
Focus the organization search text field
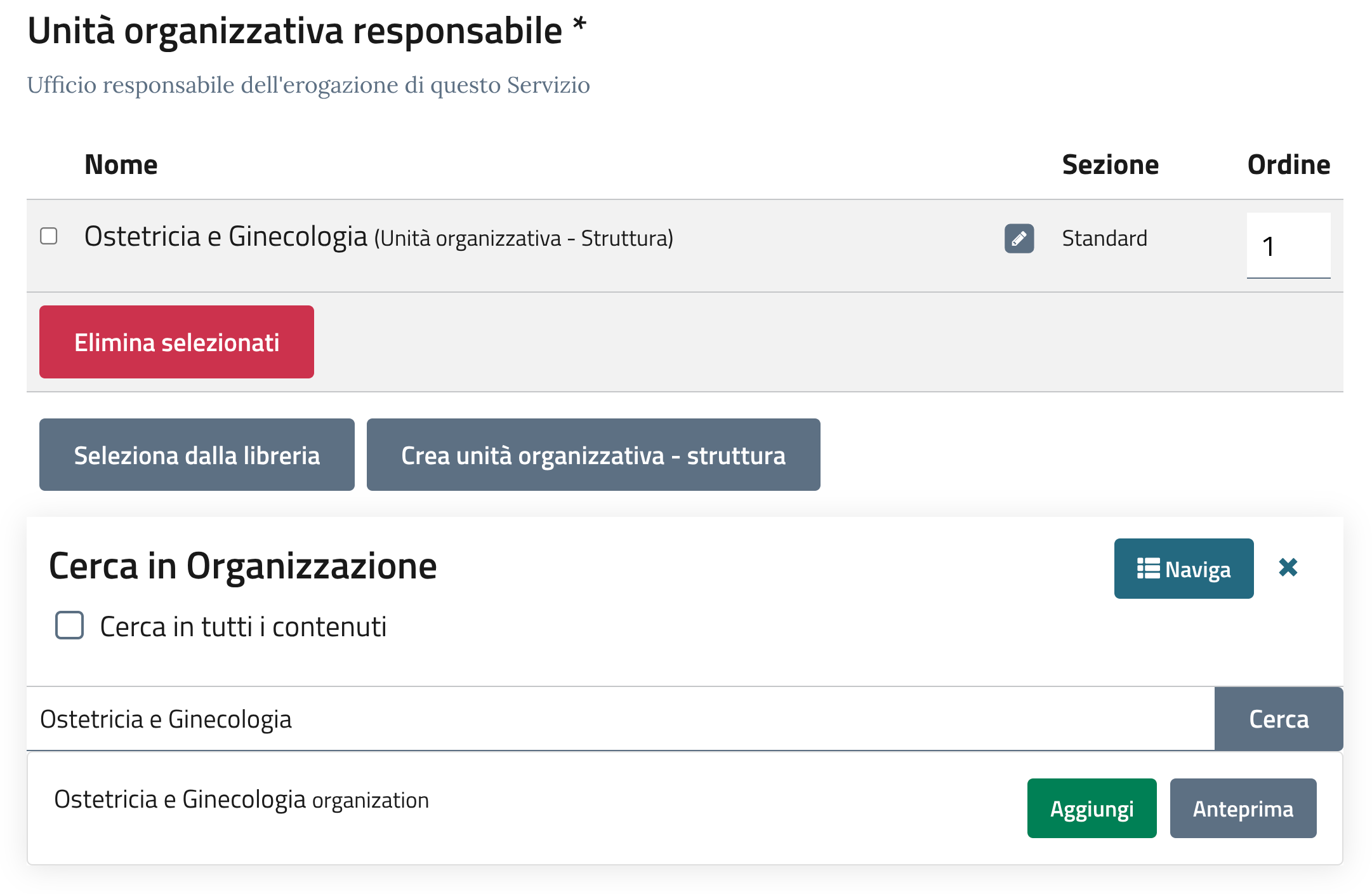(x=619, y=719)
